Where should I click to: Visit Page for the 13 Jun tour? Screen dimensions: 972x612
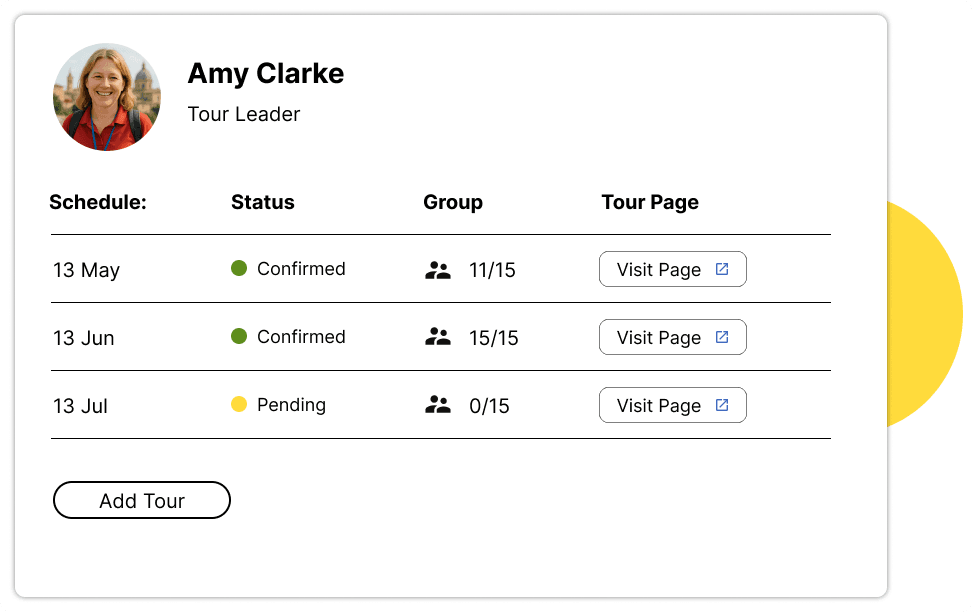tap(672, 337)
